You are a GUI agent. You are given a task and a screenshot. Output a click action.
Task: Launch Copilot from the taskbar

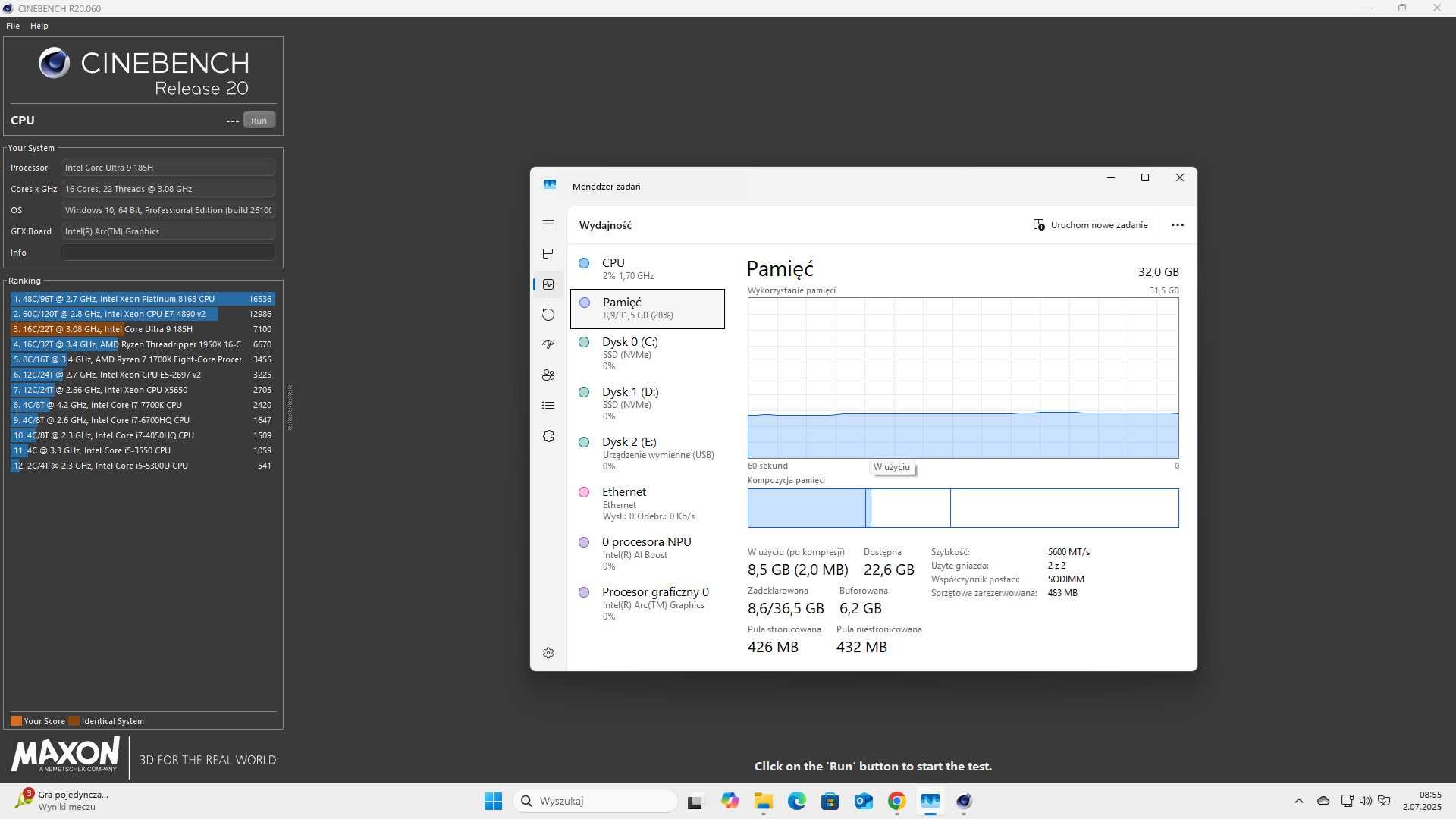pos(730,801)
